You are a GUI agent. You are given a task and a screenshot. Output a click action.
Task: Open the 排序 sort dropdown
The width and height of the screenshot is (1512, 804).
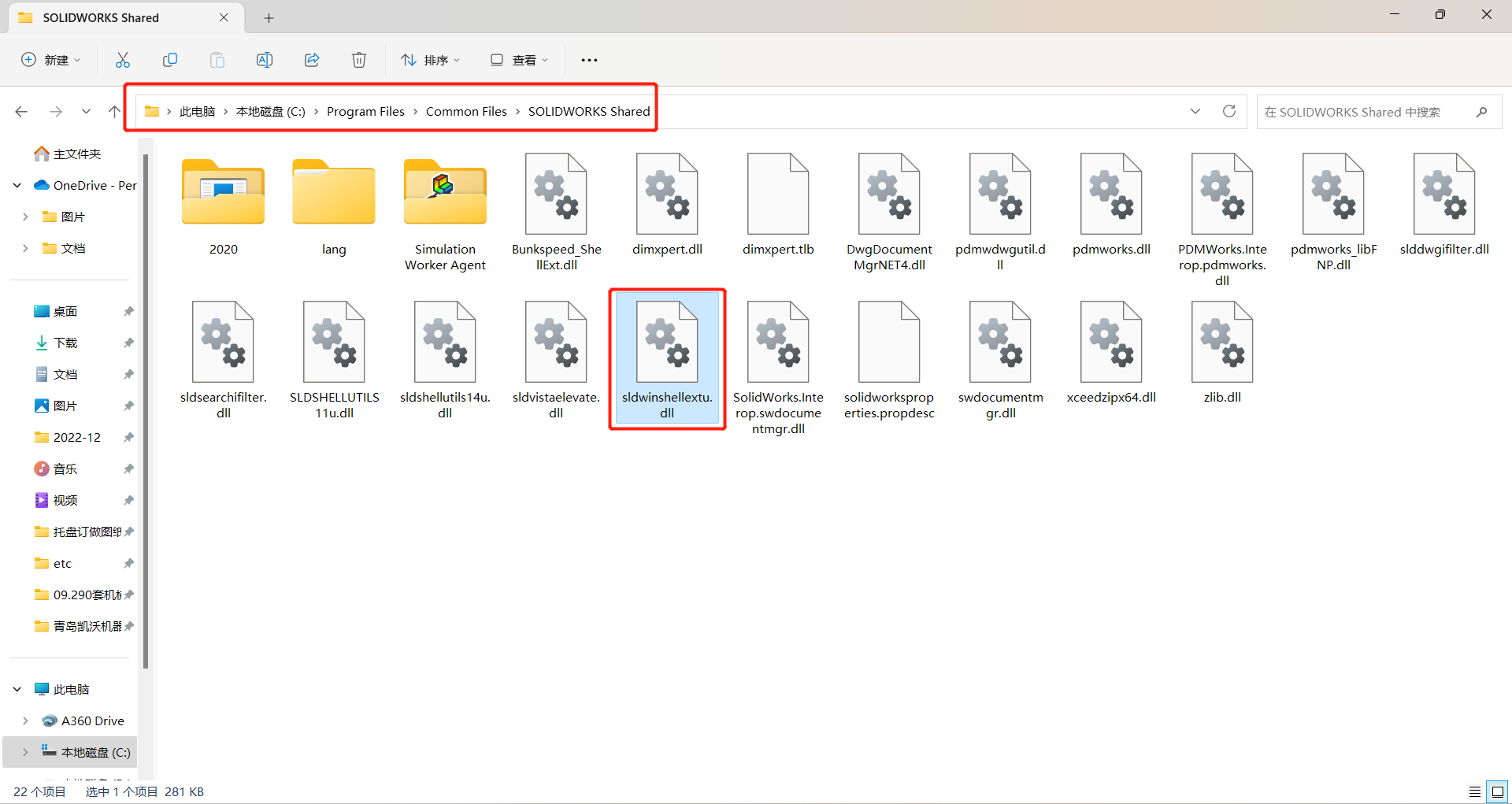(430, 60)
